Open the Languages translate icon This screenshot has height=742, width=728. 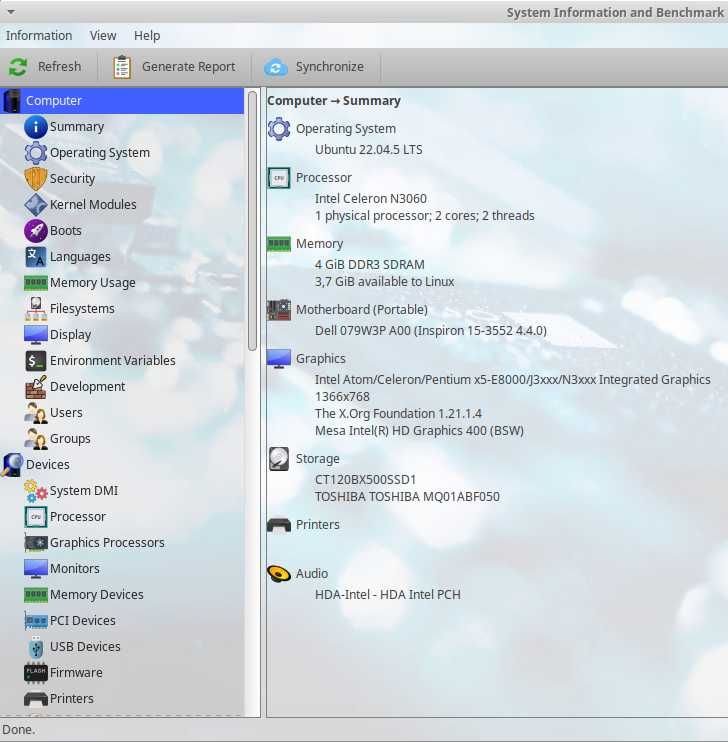(x=36, y=256)
